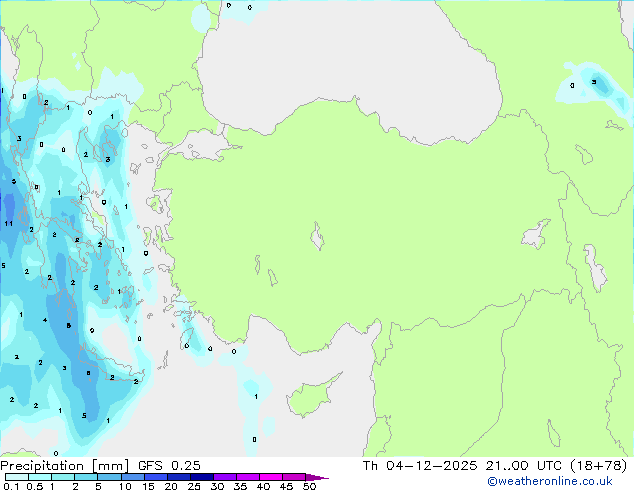Viewport: 634px width, 490px height.
Task: Select the 5–10 mm legend color swatch
Action: (109, 477)
